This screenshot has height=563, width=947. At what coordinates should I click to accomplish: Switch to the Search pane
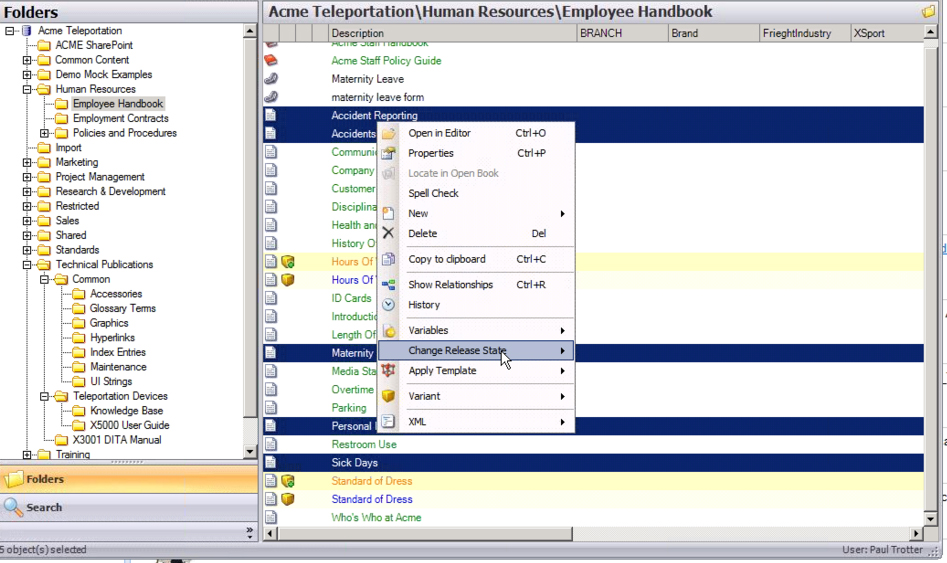tap(129, 507)
